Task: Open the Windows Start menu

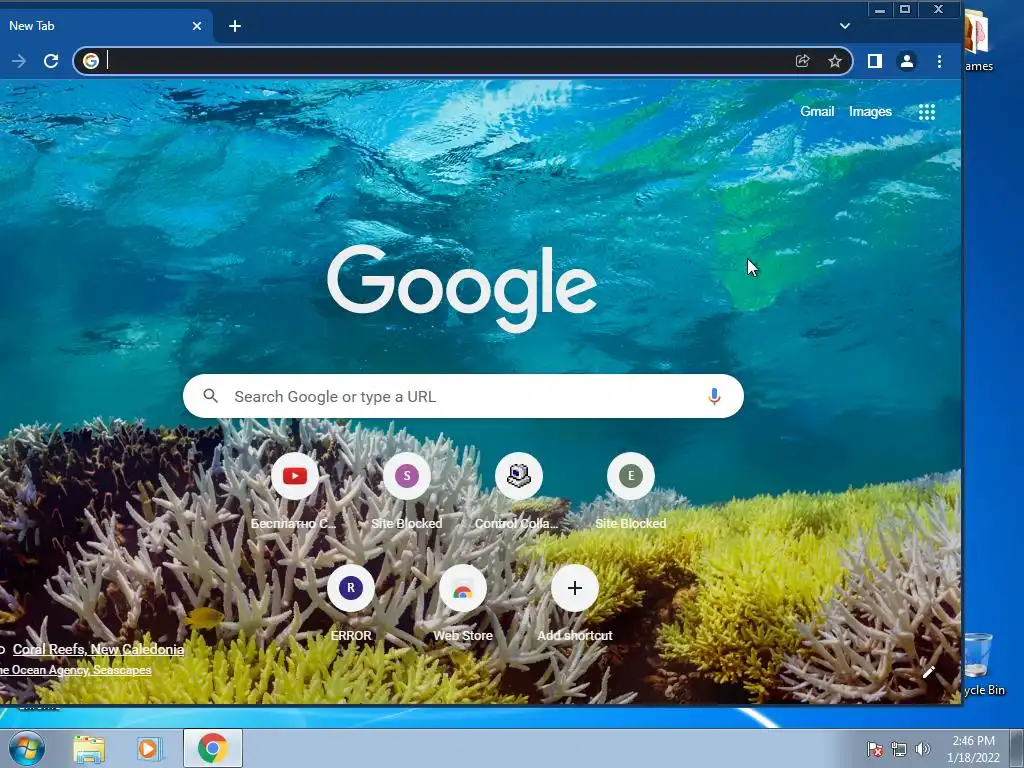Action: point(27,748)
